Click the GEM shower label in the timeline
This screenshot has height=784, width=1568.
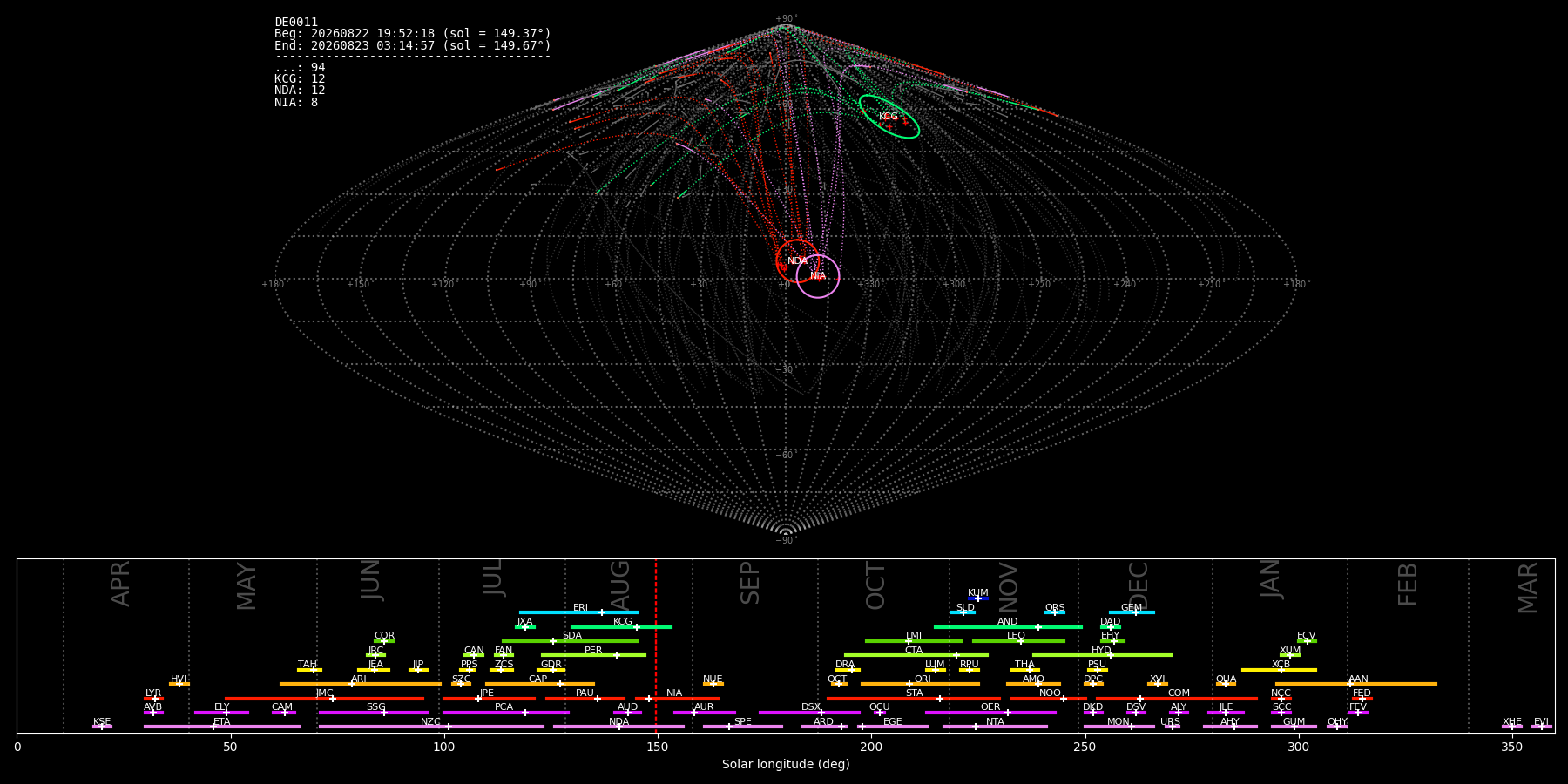(1132, 608)
